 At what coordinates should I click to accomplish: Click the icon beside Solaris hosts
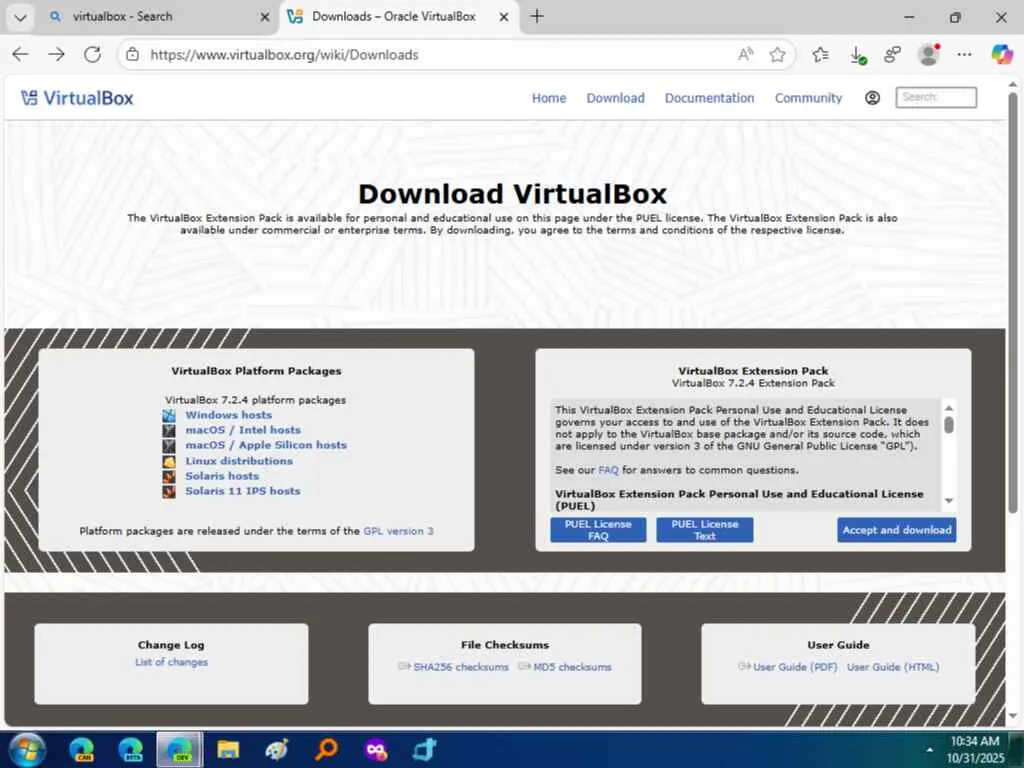tap(169, 476)
